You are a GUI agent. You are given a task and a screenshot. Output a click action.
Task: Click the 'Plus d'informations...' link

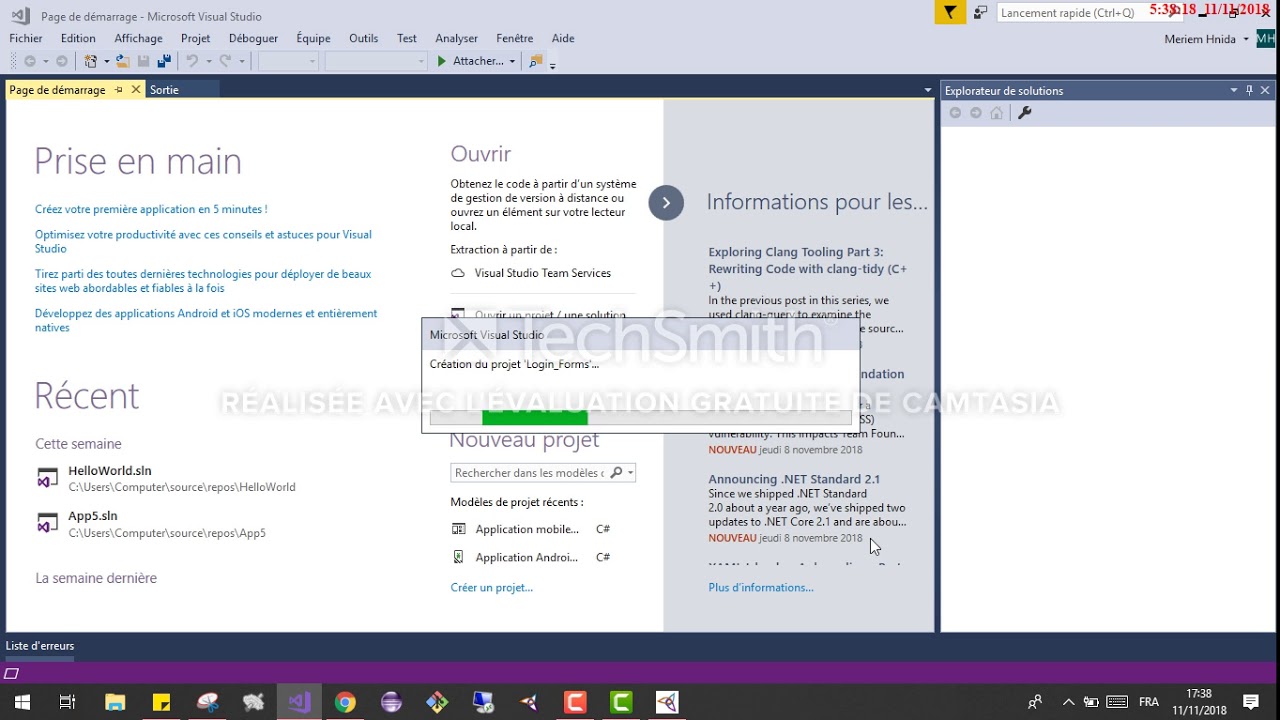point(761,587)
